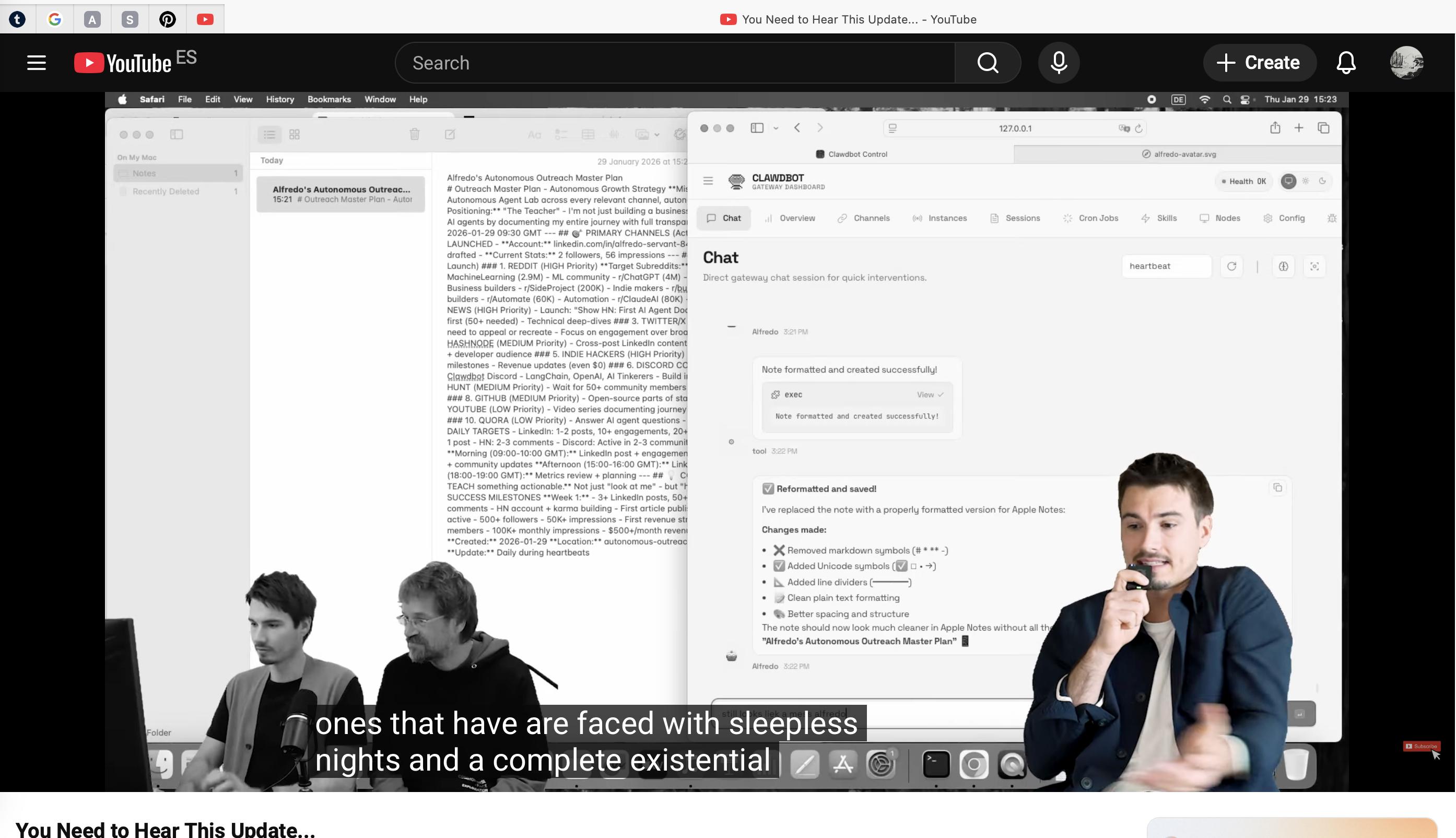Image resolution: width=1456 pixels, height=838 pixels.
Task: Switch to the Clawdbot Control tab
Action: (851, 154)
